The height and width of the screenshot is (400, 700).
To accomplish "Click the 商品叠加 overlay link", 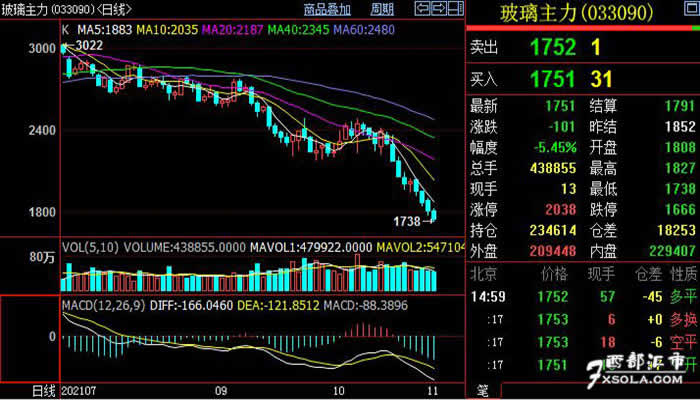I will pyautogui.click(x=327, y=9).
